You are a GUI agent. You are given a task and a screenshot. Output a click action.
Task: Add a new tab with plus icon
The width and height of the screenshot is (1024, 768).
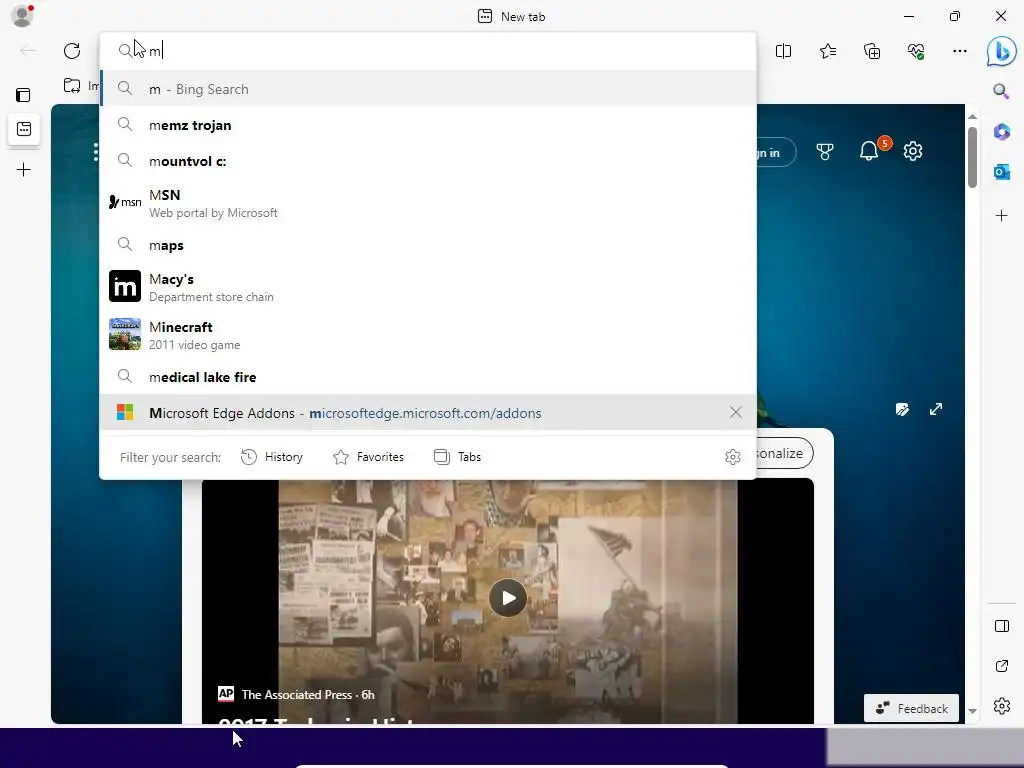click(24, 170)
